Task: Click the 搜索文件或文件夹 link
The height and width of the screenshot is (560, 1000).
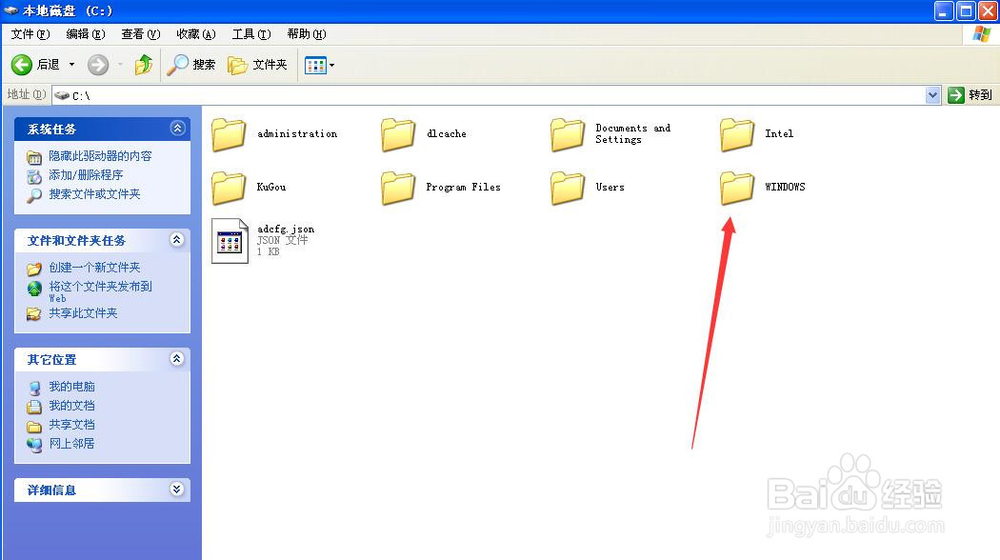Action: [94, 195]
